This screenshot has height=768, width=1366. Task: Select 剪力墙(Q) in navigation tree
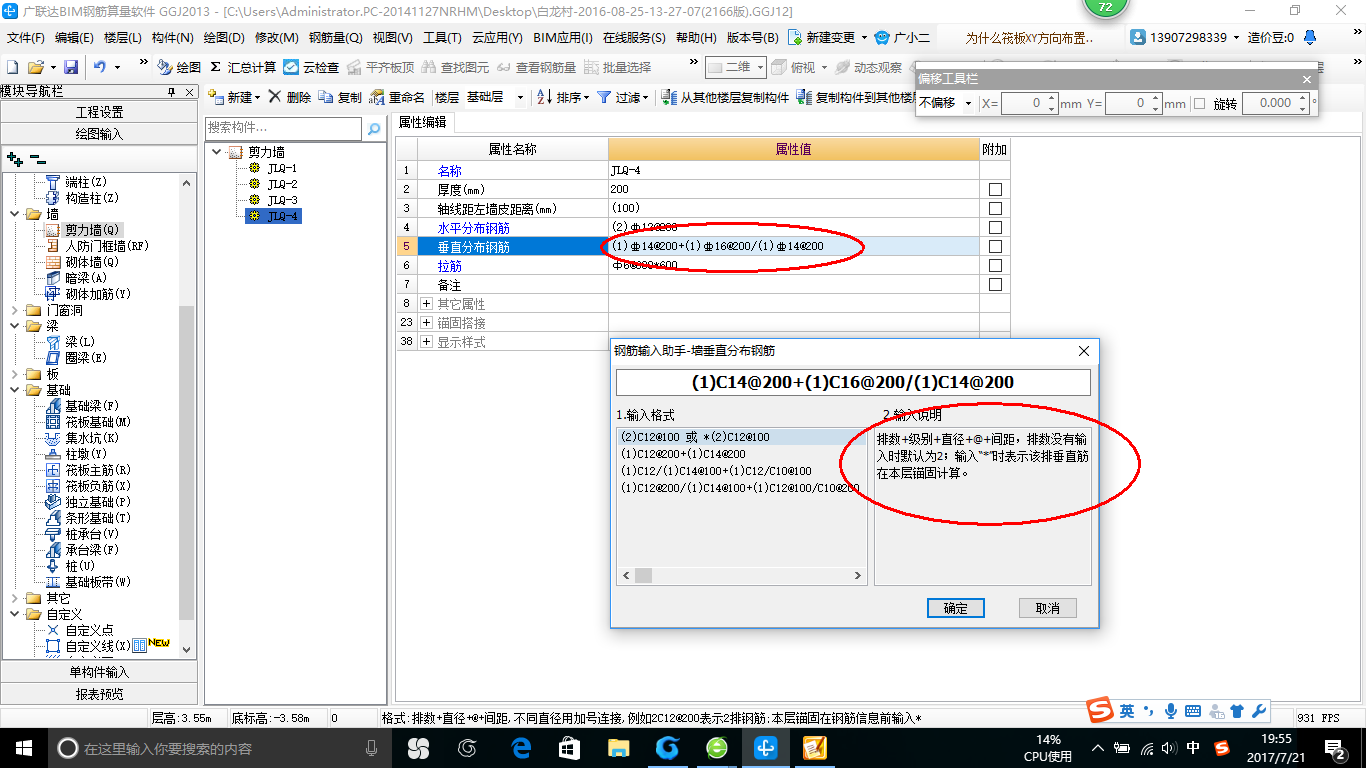[83, 230]
